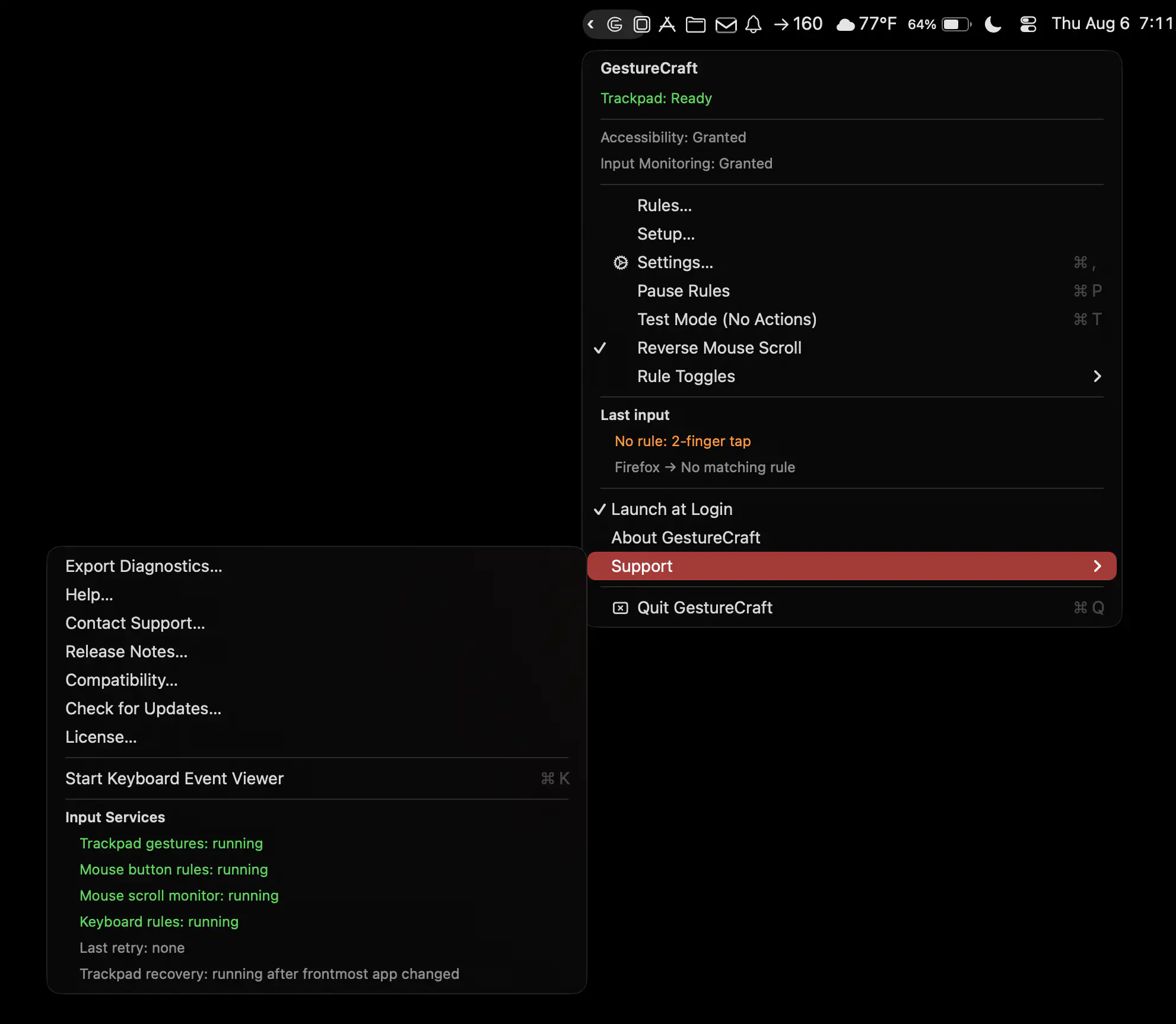
Task: Open the Rules... menu item
Action: coord(852,205)
